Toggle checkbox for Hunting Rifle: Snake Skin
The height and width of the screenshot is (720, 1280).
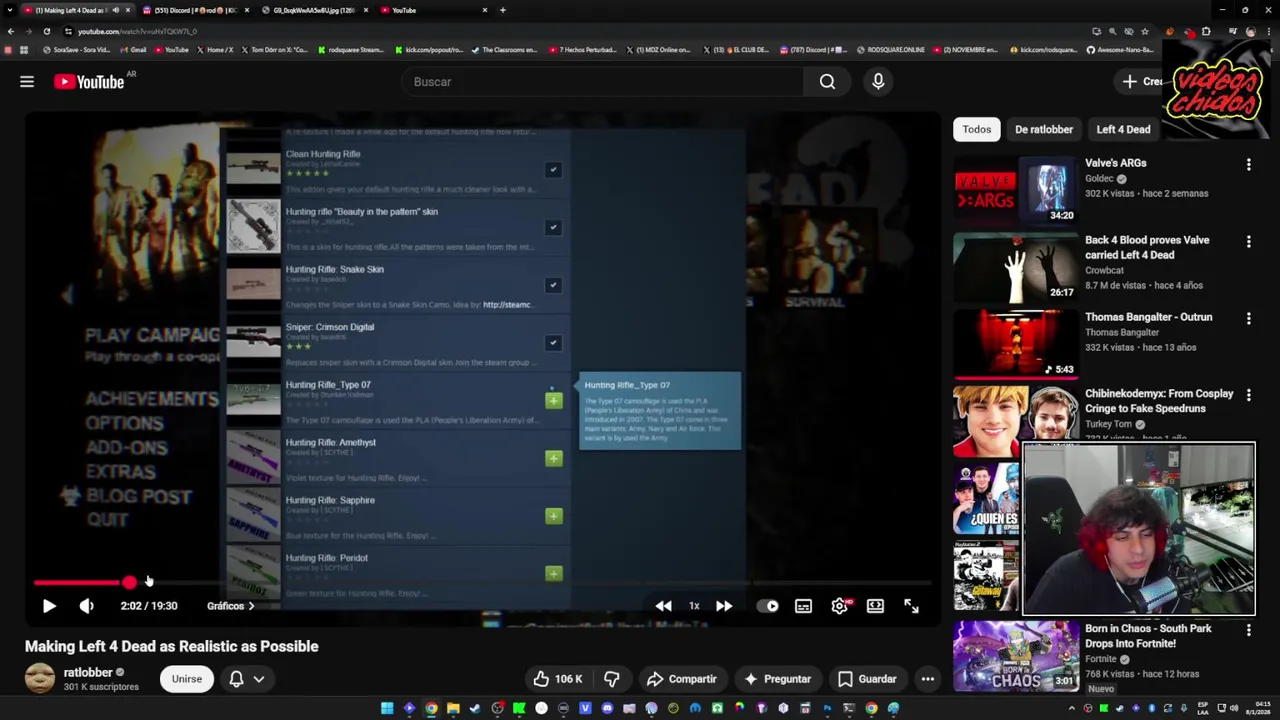[553, 285]
